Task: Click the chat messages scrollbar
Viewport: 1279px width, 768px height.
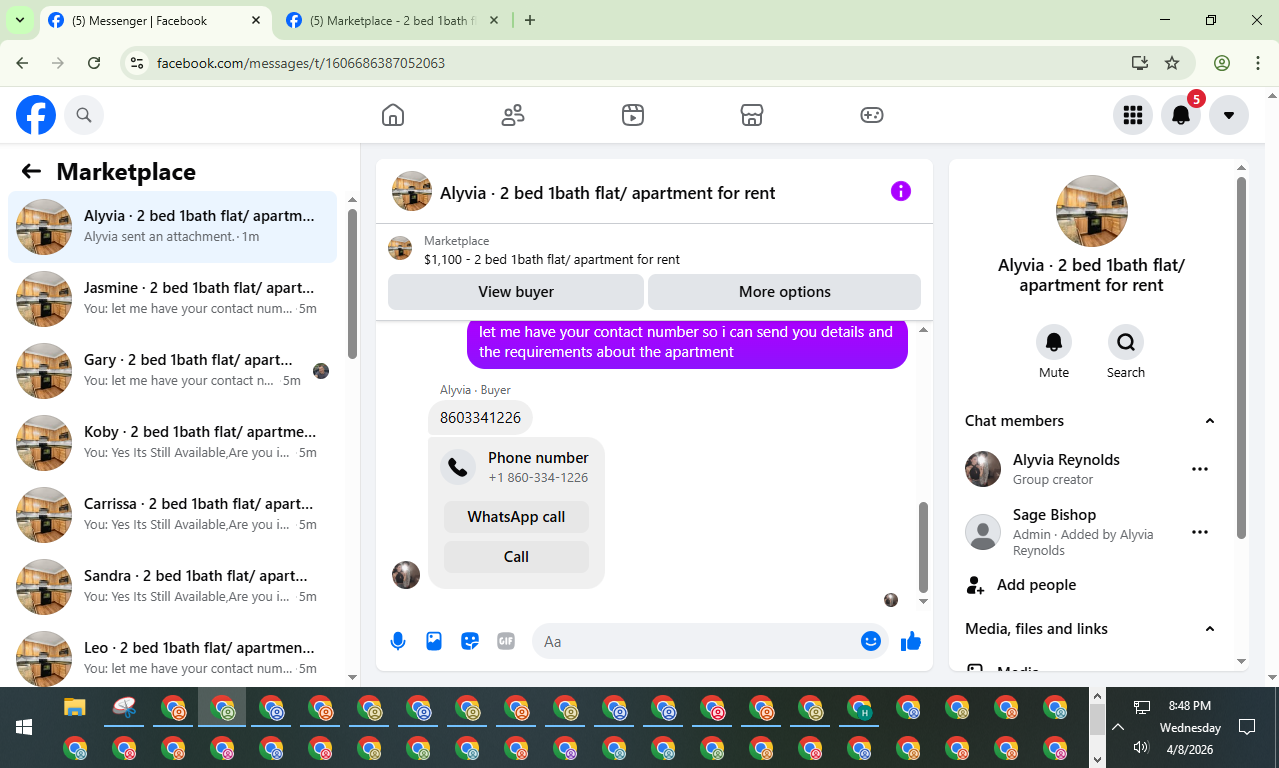Action: 923,546
